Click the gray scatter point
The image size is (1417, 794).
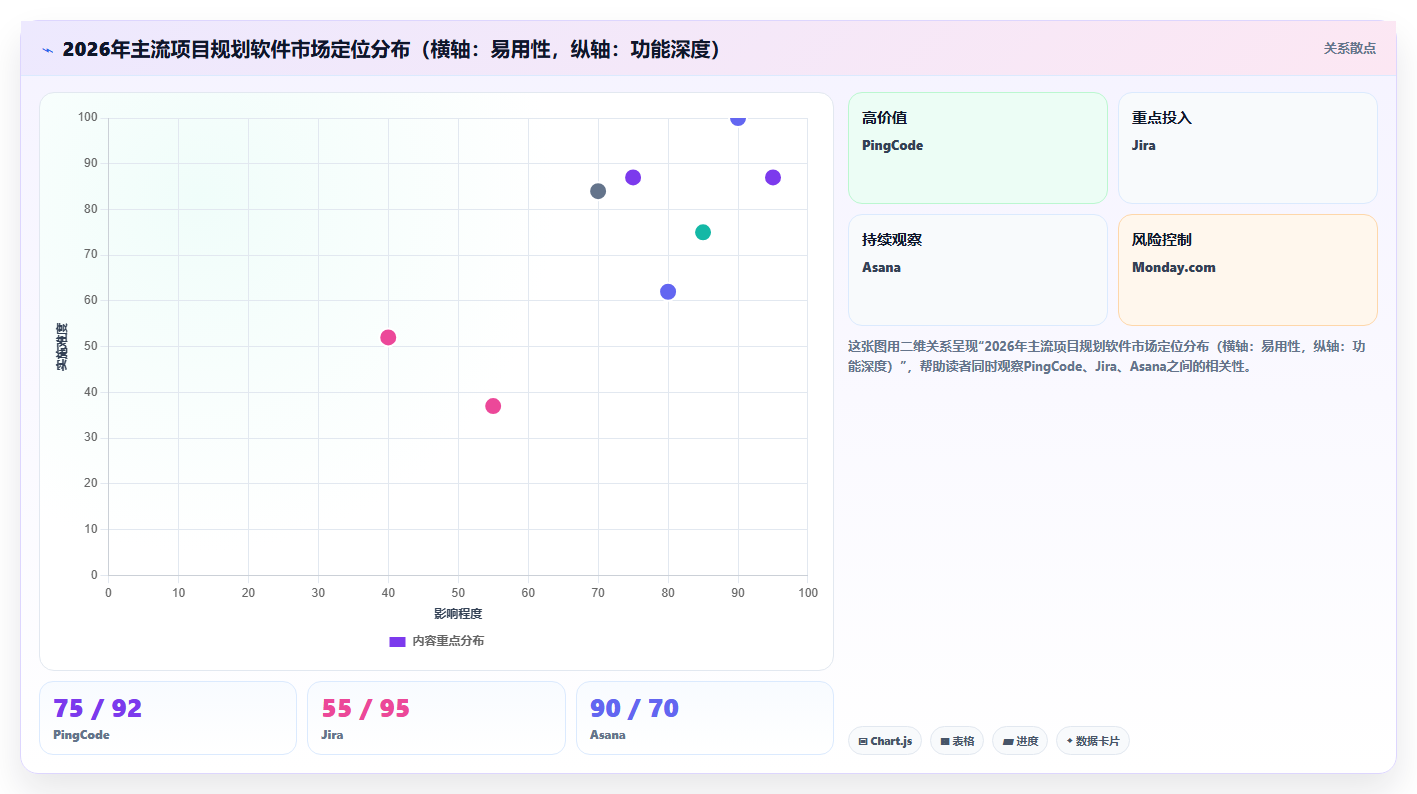click(598, 191)
